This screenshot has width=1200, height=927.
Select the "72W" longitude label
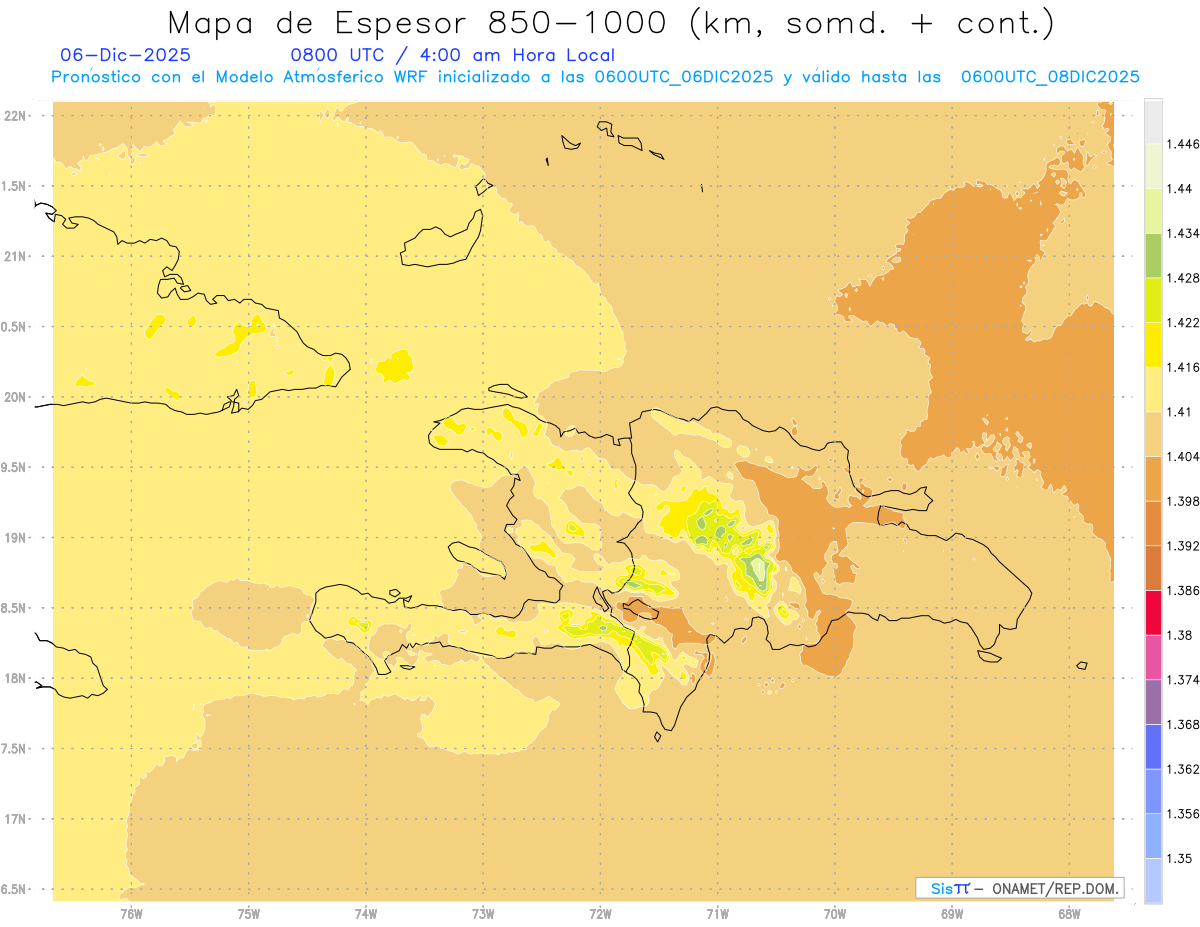coord(601,913)
